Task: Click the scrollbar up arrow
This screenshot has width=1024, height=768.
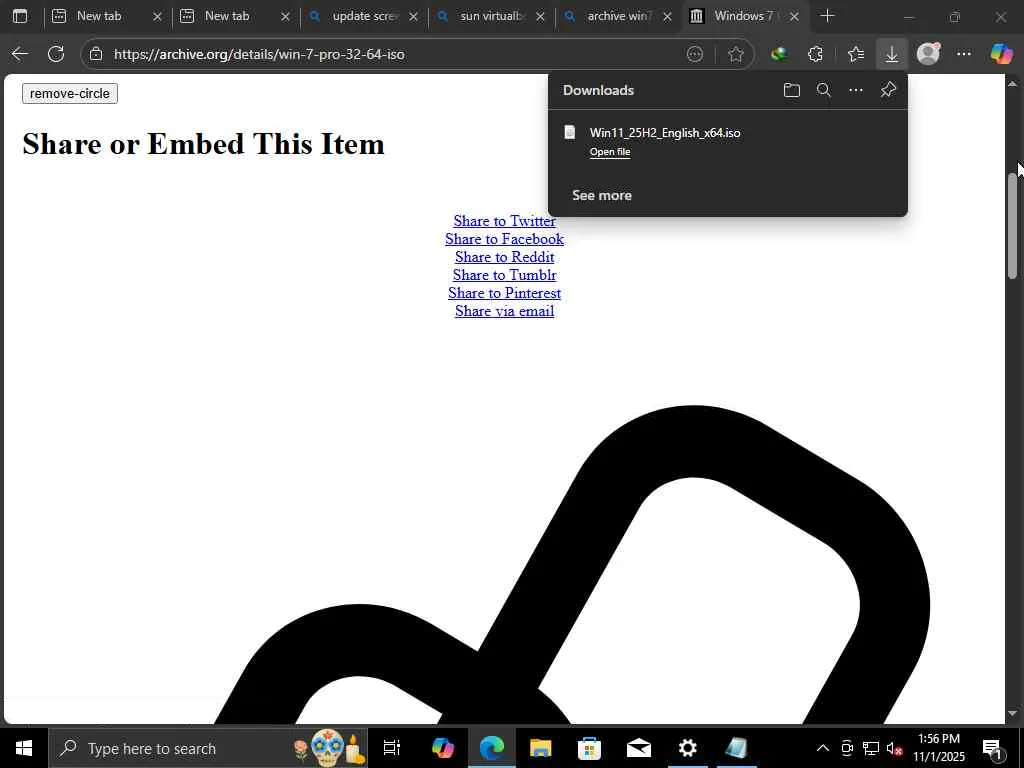Action: pos(1012,83)
